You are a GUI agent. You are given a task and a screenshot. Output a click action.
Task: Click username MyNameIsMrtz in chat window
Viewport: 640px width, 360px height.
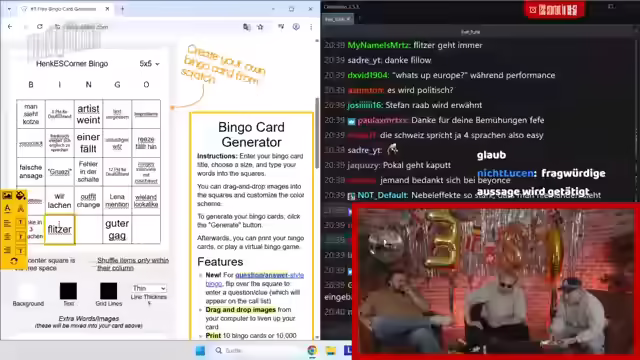(x=378, y=45)
